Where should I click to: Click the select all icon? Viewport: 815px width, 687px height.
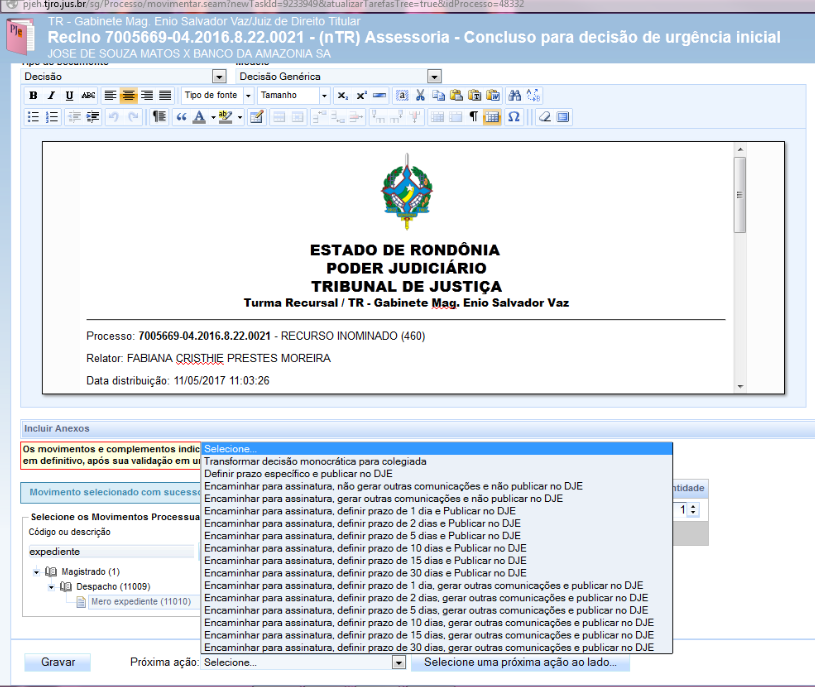tap(402, 95)
